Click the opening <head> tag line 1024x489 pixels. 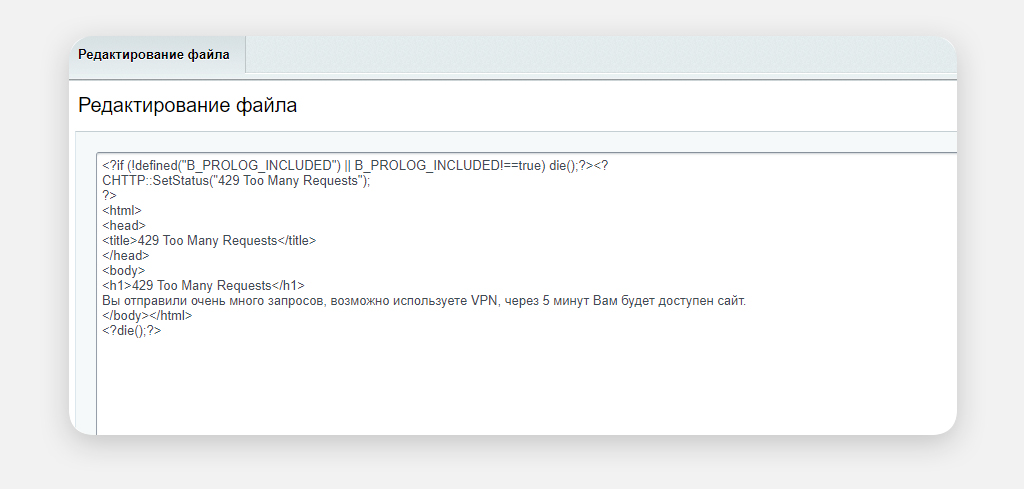123,226
